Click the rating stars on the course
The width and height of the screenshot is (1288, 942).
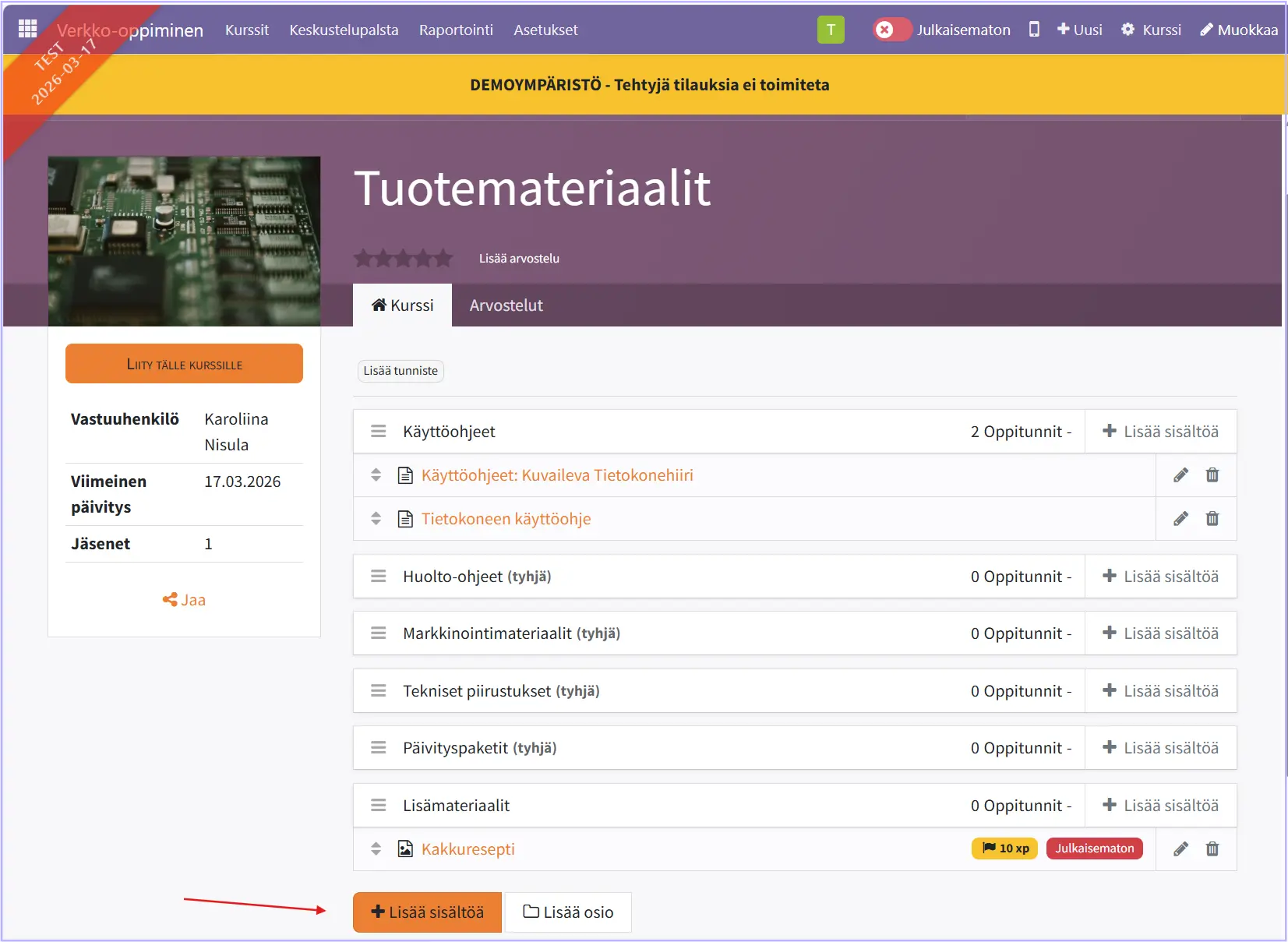pyautogui.click(x=403, y=258)
